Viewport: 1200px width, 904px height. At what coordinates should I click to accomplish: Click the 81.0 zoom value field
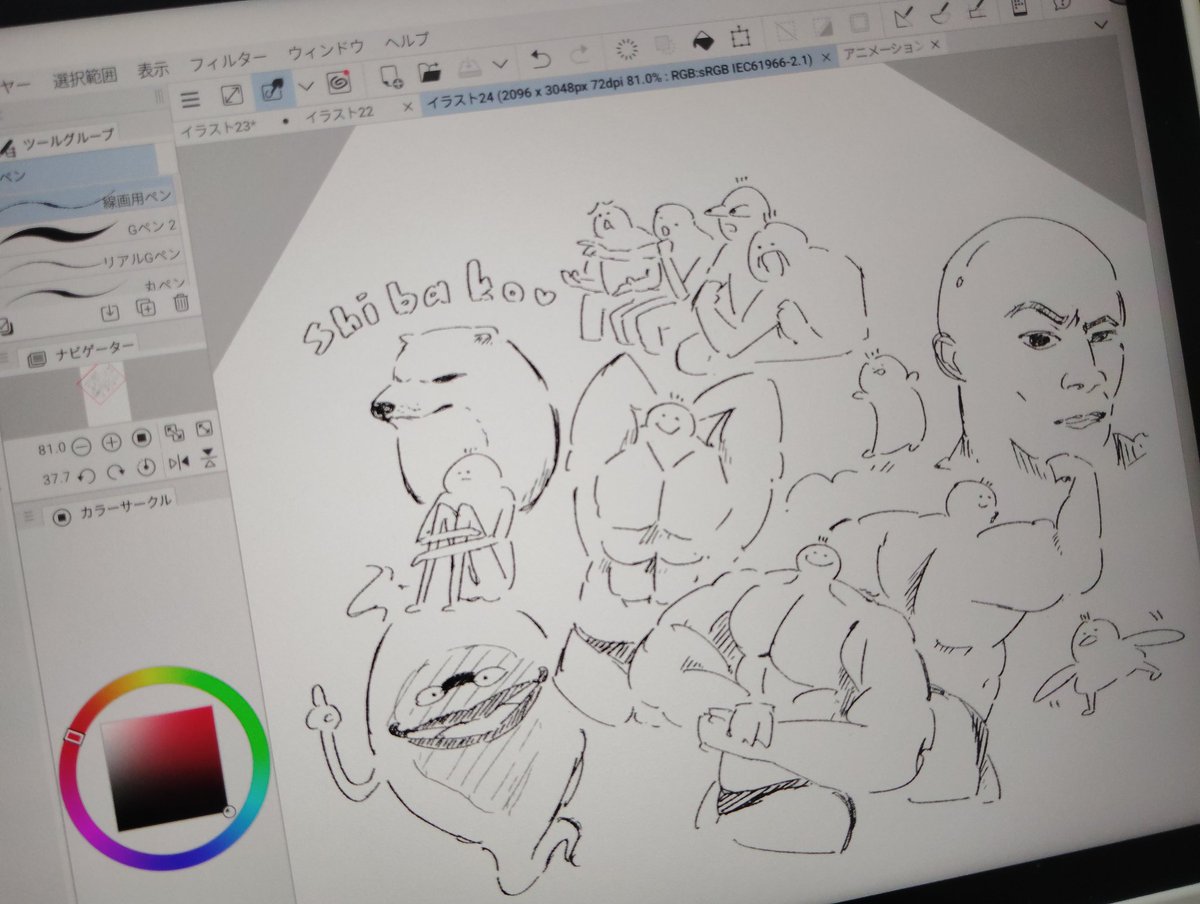50,446
